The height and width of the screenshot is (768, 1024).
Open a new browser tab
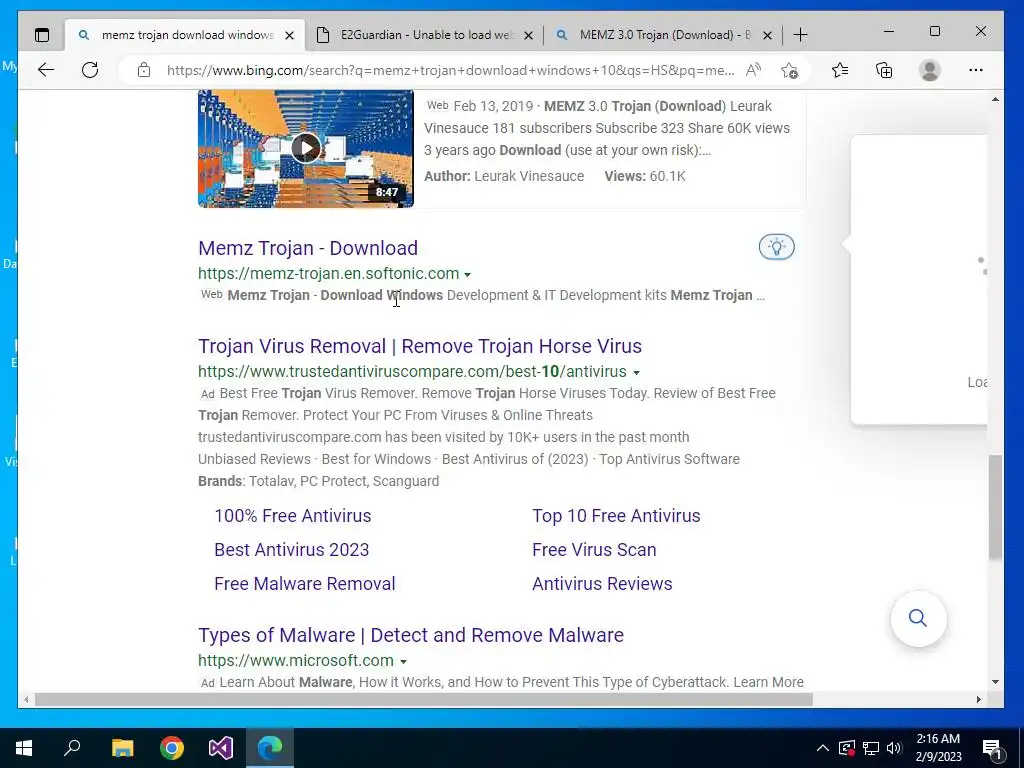tap(800, 35)
